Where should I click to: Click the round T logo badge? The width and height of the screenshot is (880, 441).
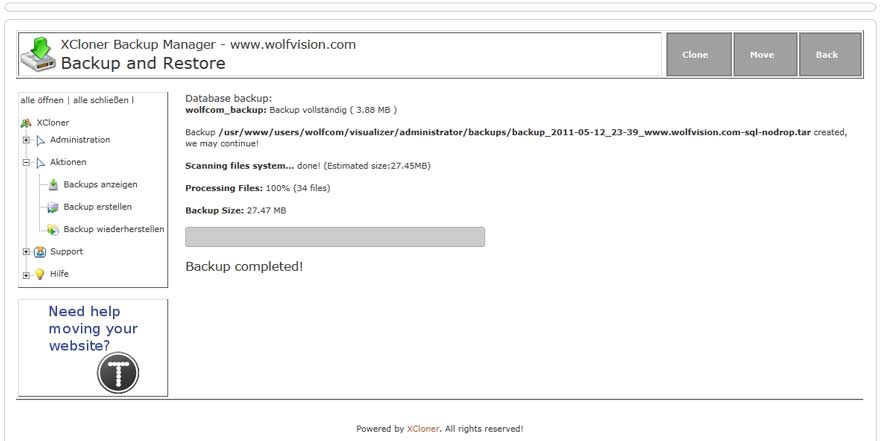118,373
